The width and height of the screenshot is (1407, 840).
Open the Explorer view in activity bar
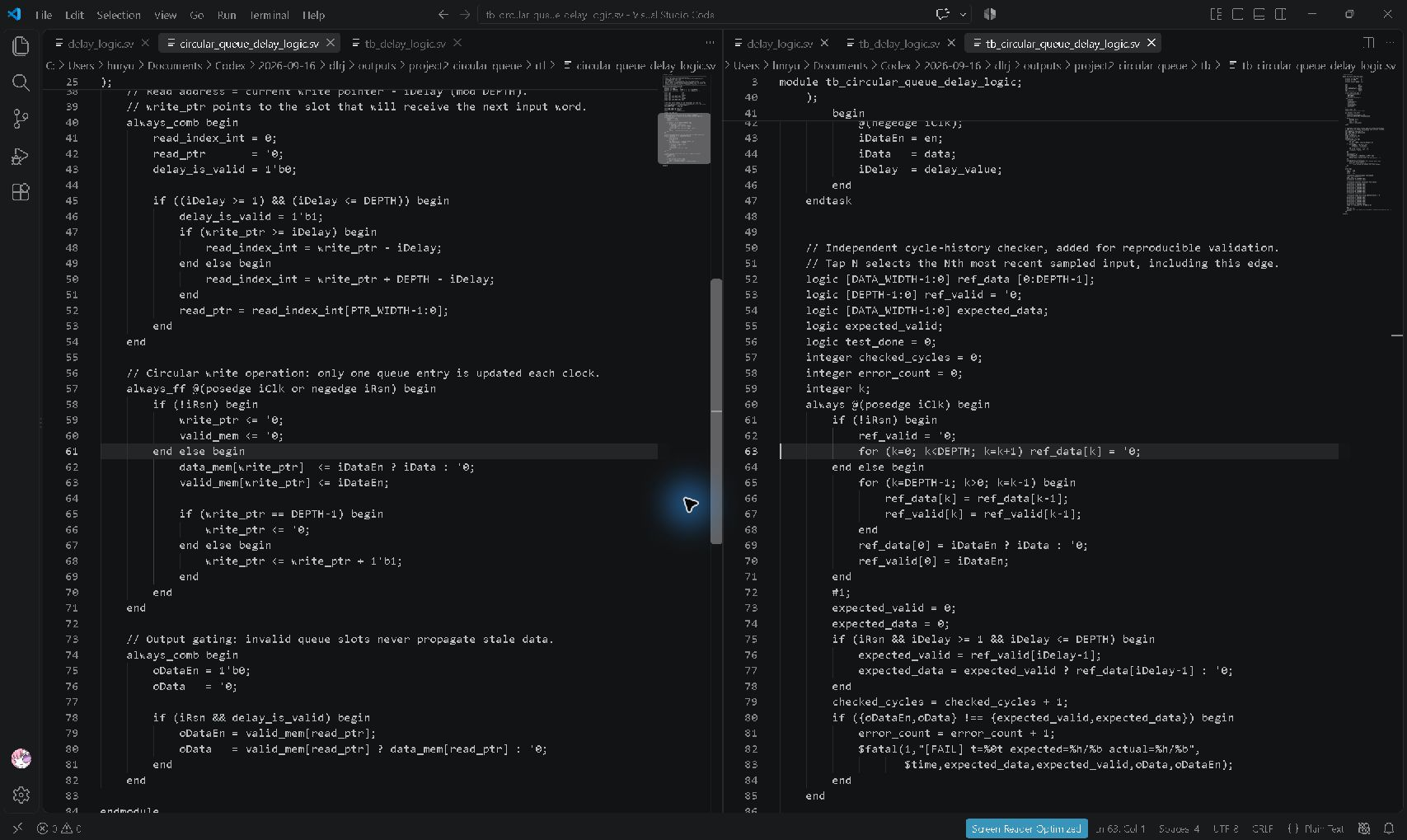[x=21, y=46]
